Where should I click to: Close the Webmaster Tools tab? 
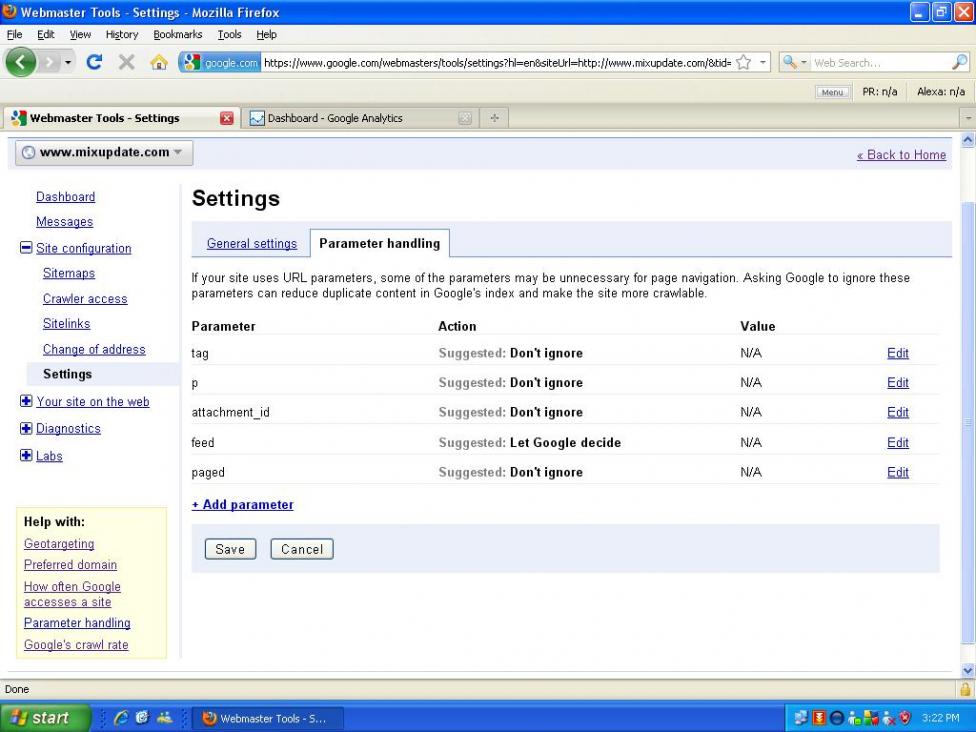point(227,118)
